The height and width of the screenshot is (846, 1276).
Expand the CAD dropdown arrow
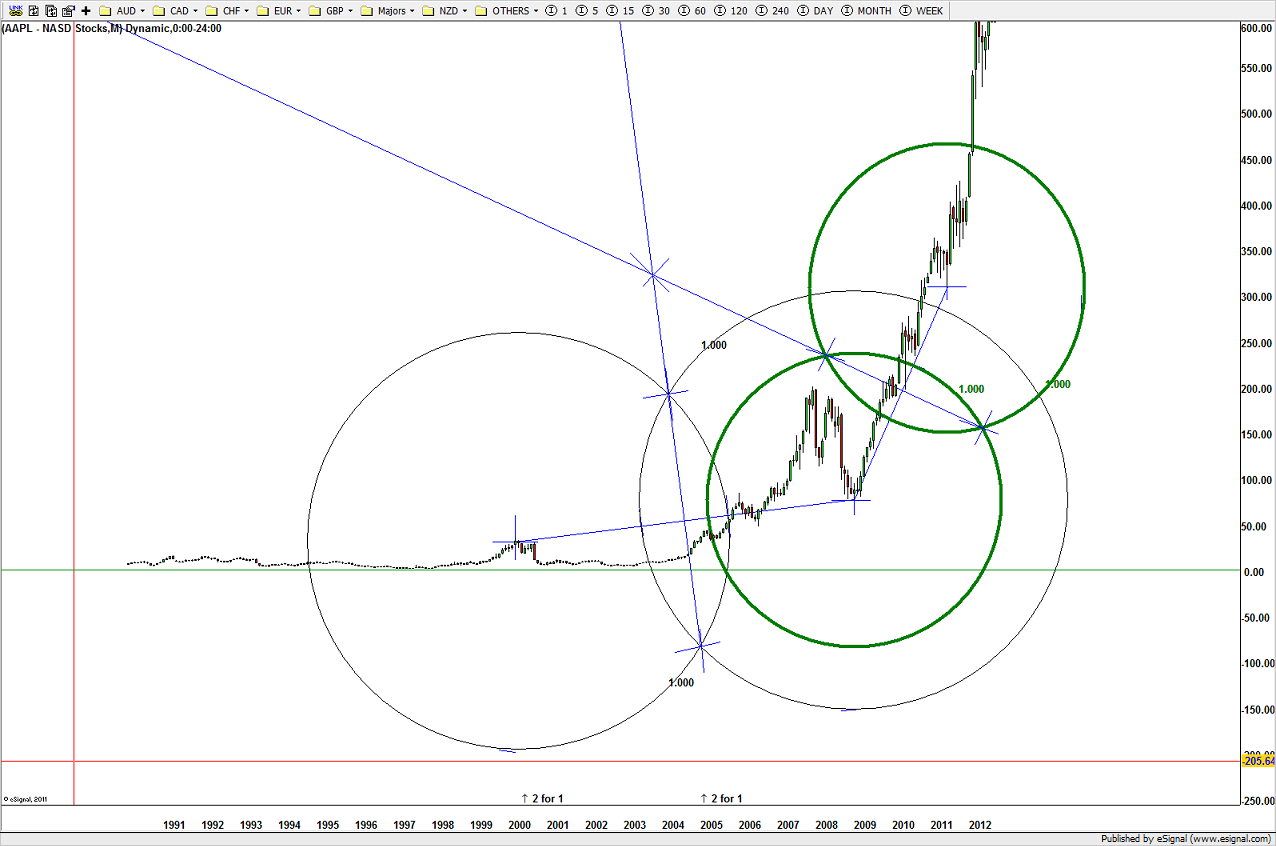tap(194, 10)
